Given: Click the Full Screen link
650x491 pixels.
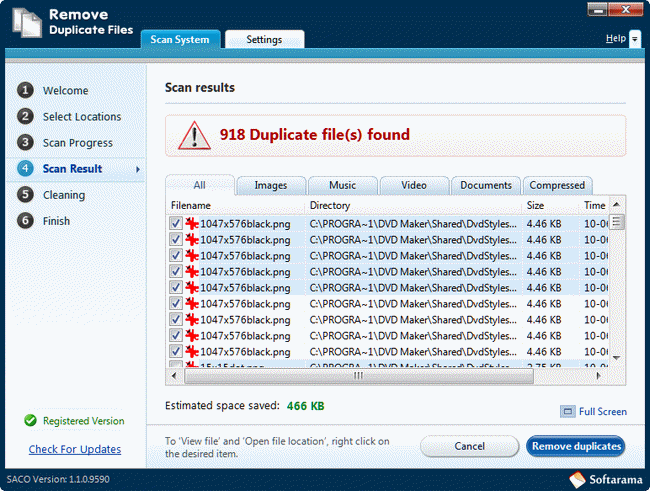Looking at the screenshot, I should click(602, 411).
